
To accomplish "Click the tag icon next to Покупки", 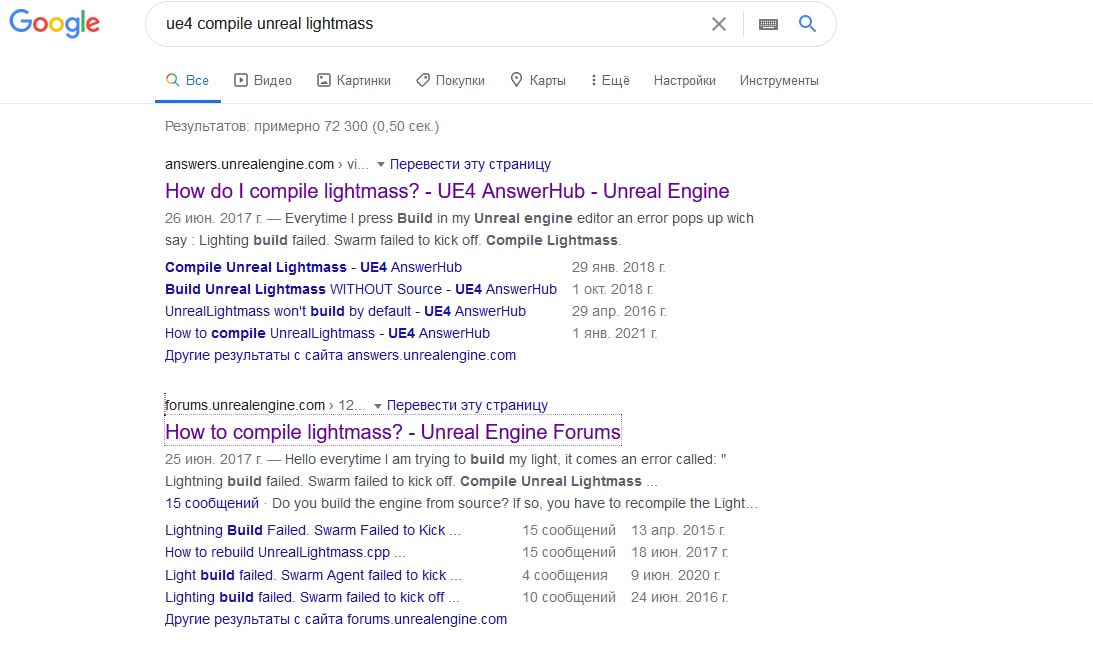I will tap(422, 80).
